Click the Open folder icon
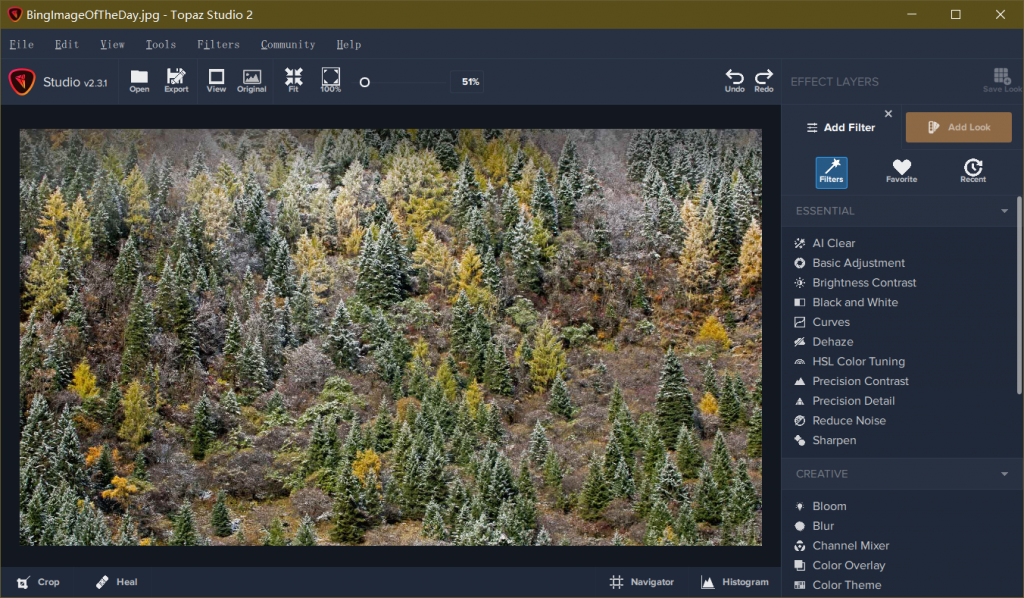Viewport: 1024px width, 598px height. pos(139,80)
